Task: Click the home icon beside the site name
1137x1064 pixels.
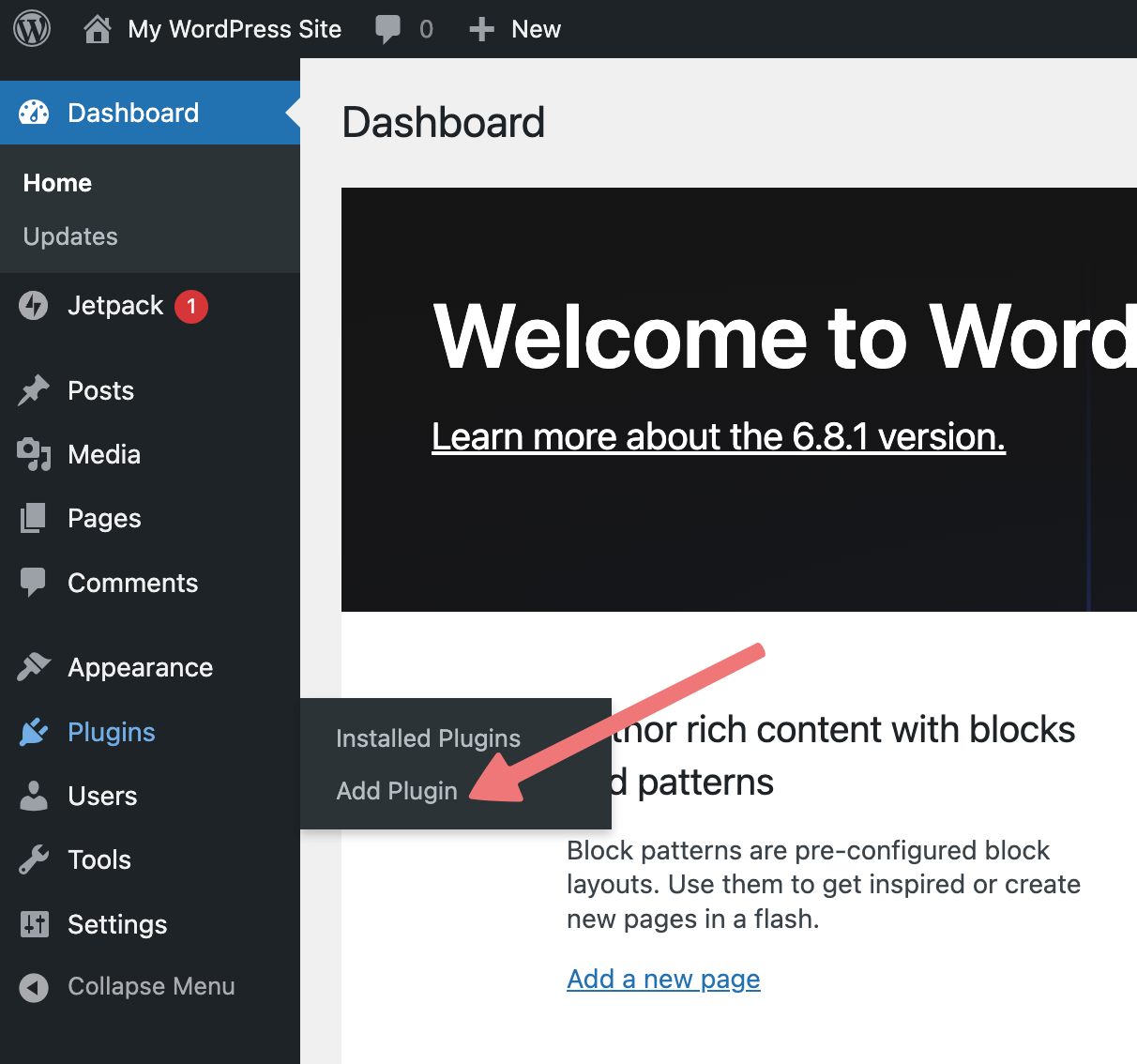Action: pos(98,29)
